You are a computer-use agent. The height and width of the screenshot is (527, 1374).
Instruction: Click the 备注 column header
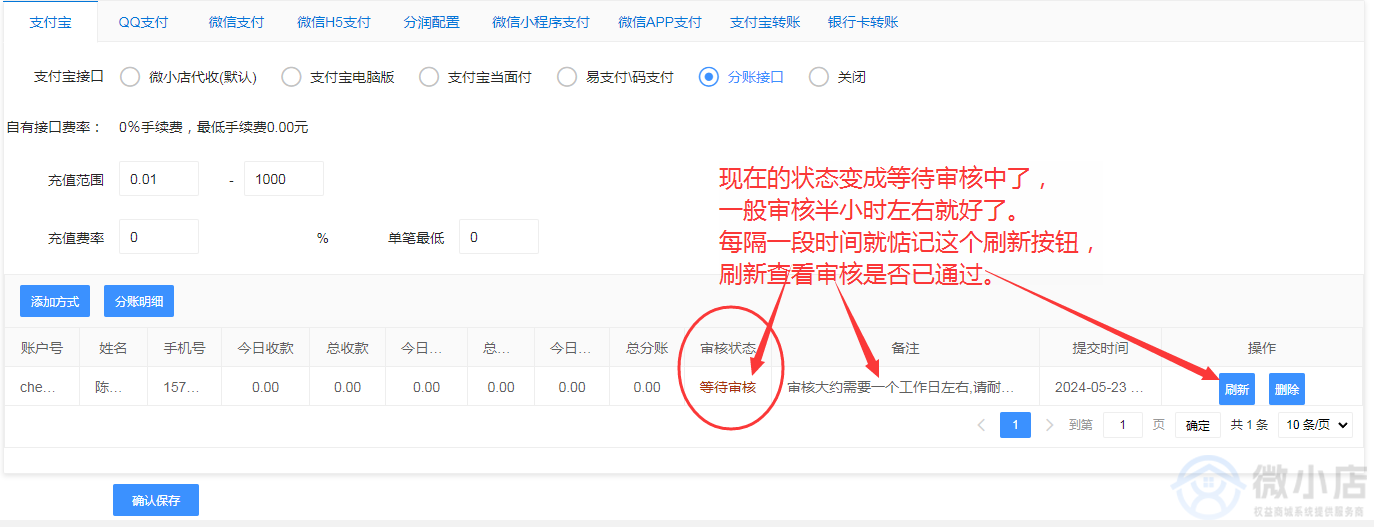pos(905,348)
